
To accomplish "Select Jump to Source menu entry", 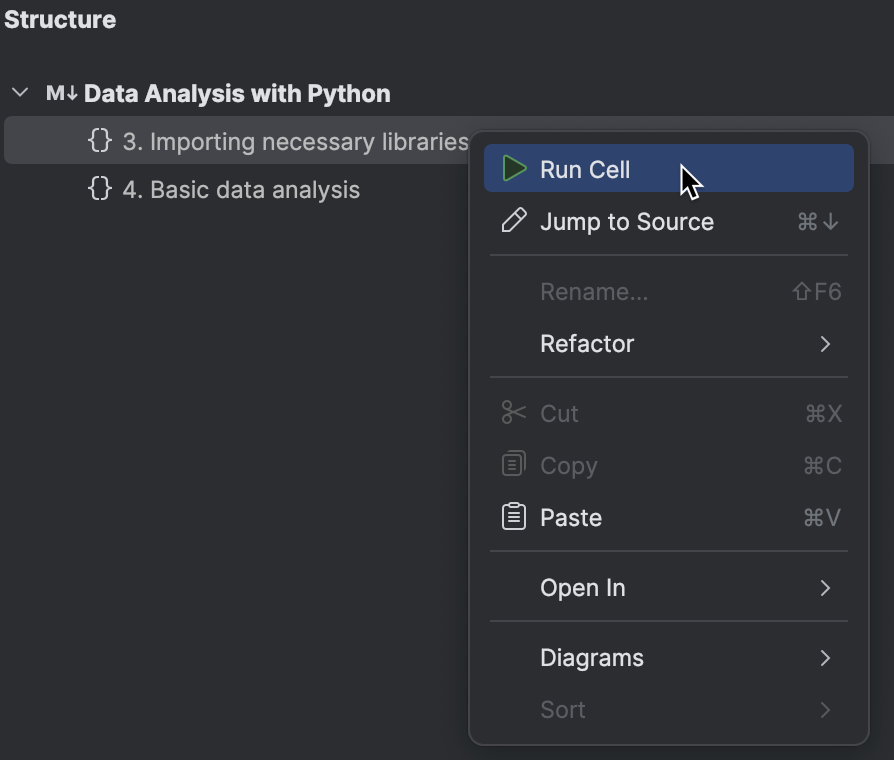I will coord(669,221).
